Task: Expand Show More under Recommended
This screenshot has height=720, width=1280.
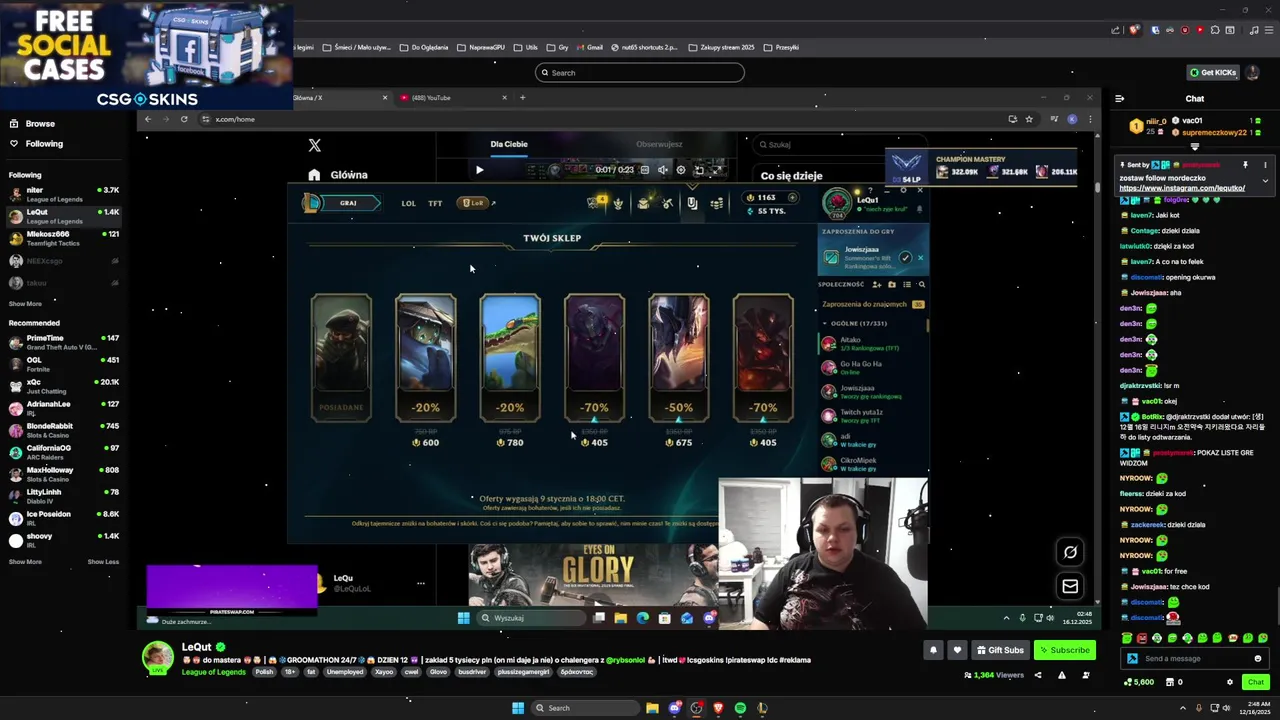Action: [x=25, y=562]
